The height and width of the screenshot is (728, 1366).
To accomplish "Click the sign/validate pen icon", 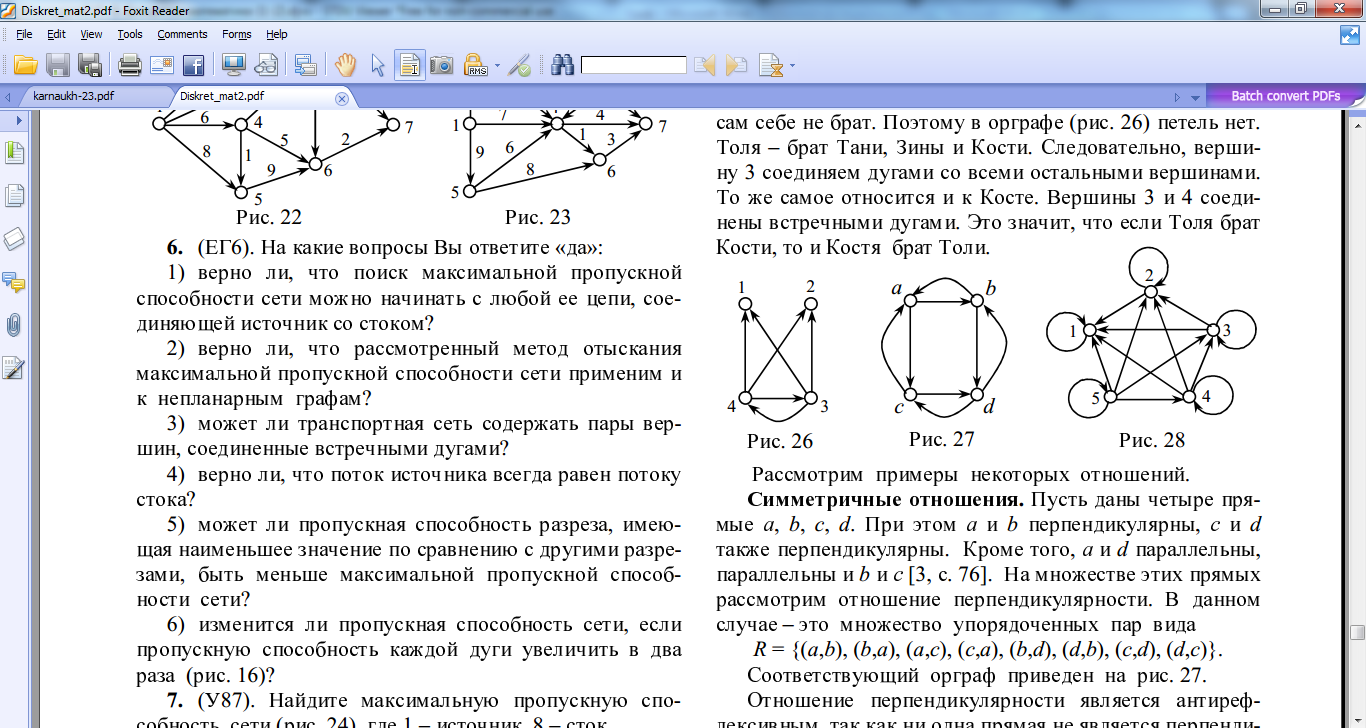I will pos(519,66).
